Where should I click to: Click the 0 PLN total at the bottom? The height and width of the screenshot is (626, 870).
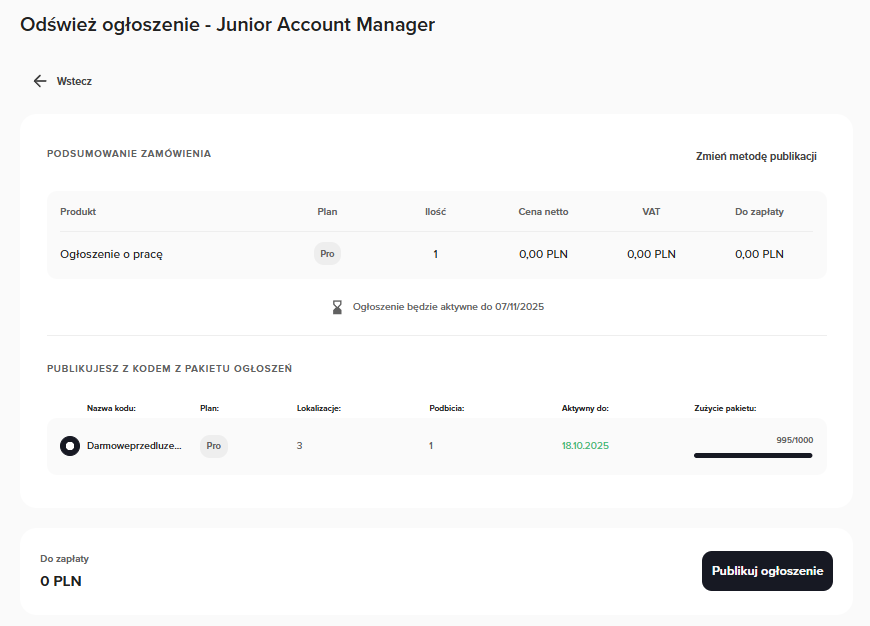(61, 581)
